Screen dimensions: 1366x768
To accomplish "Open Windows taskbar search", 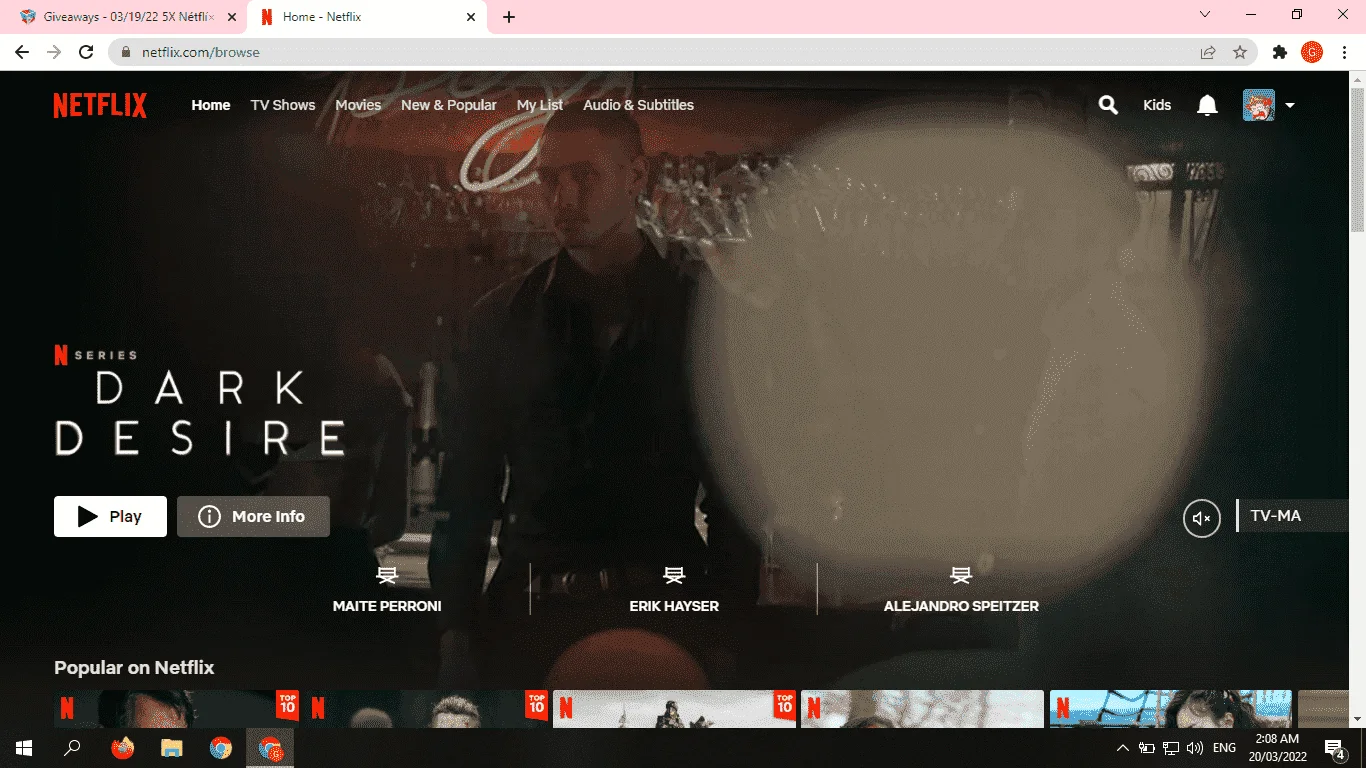I will coord(72,748).
